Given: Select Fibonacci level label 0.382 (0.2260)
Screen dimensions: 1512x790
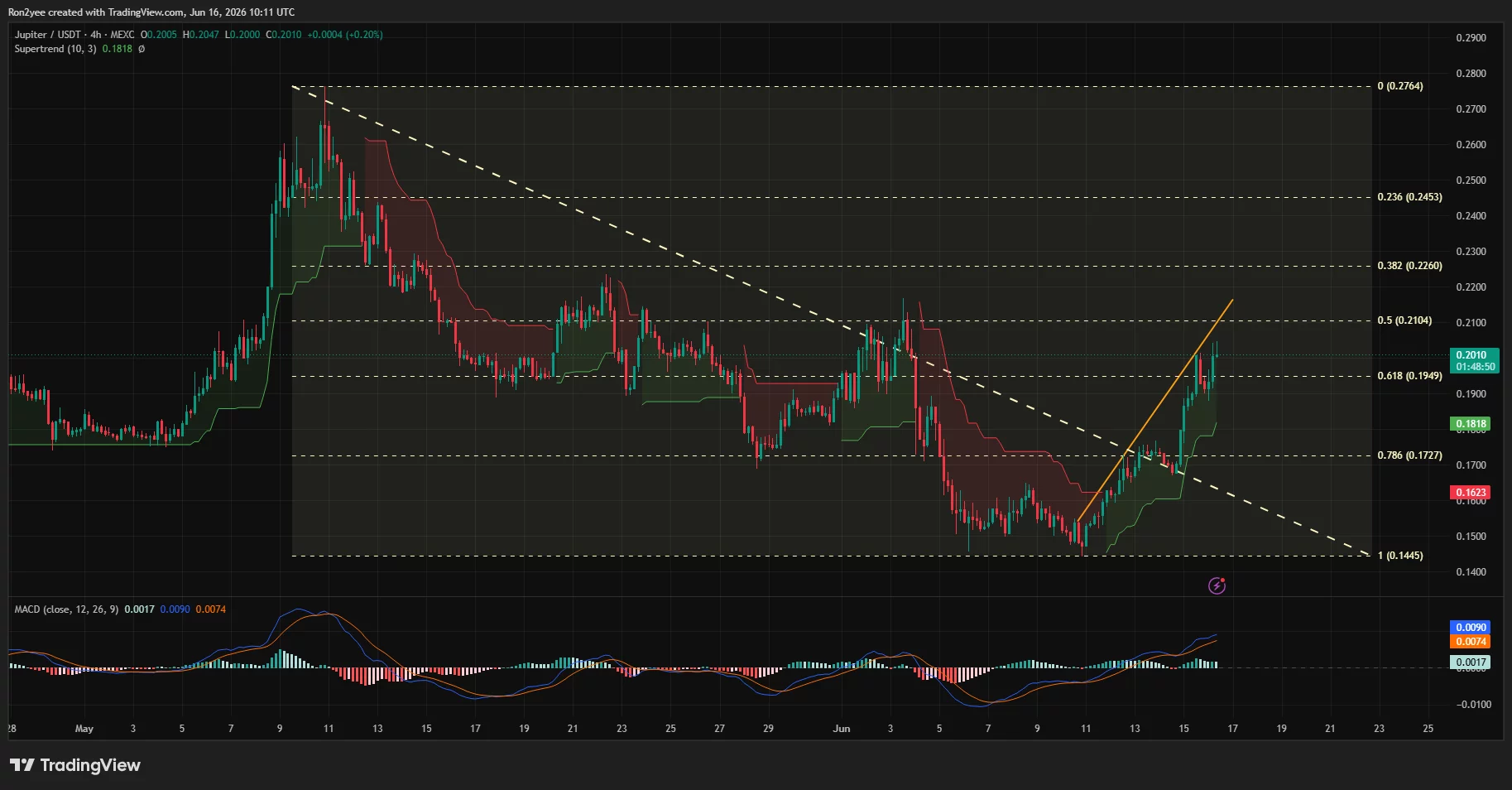Looking at the screenshot, I should click(x=1409, y=266).
